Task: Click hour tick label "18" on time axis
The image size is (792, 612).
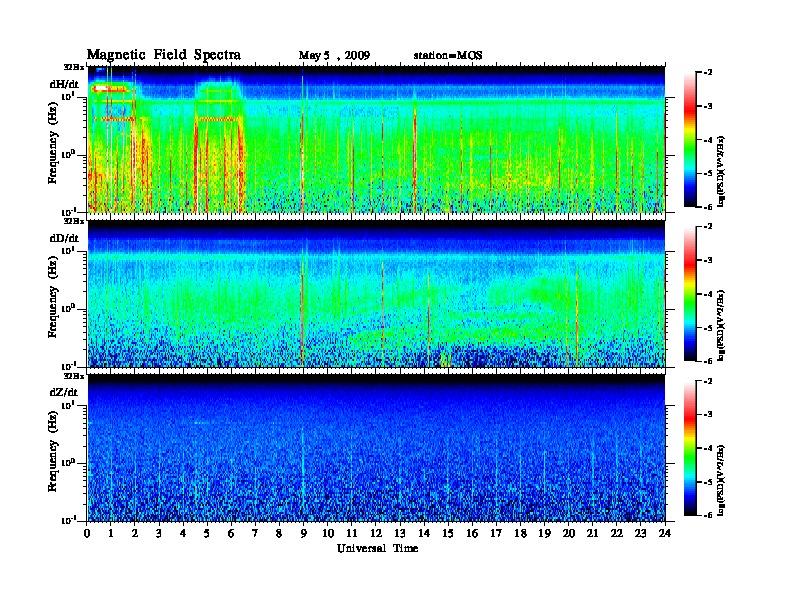Action: coord(520,533)
